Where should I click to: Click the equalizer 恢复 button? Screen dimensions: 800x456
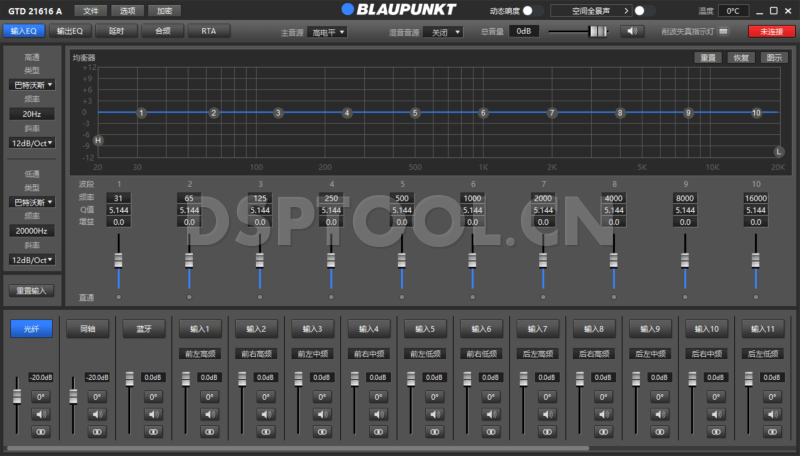point(741,58)
